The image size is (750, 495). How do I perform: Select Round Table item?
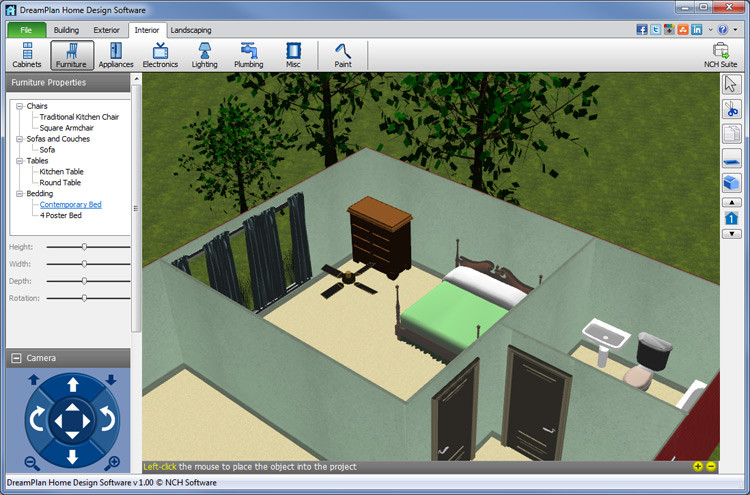click(60, 183)
